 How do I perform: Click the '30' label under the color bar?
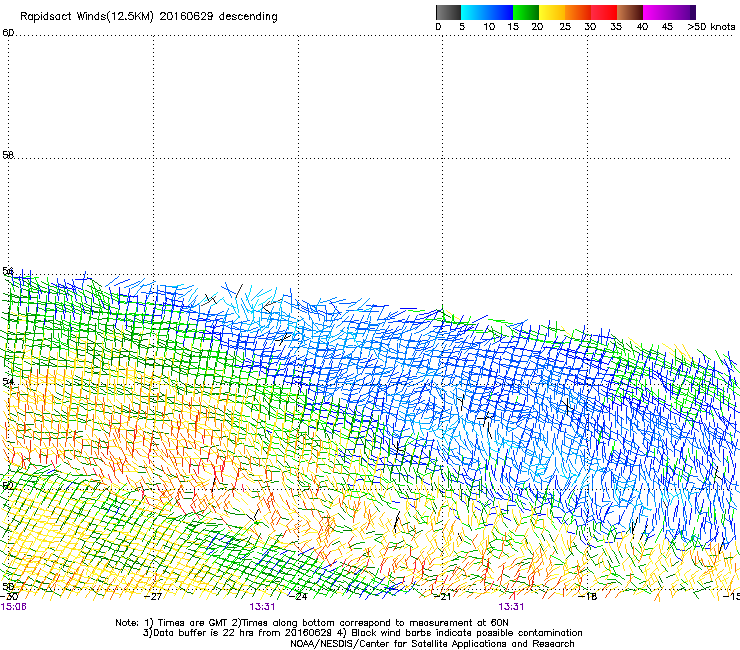pos(590,27)
